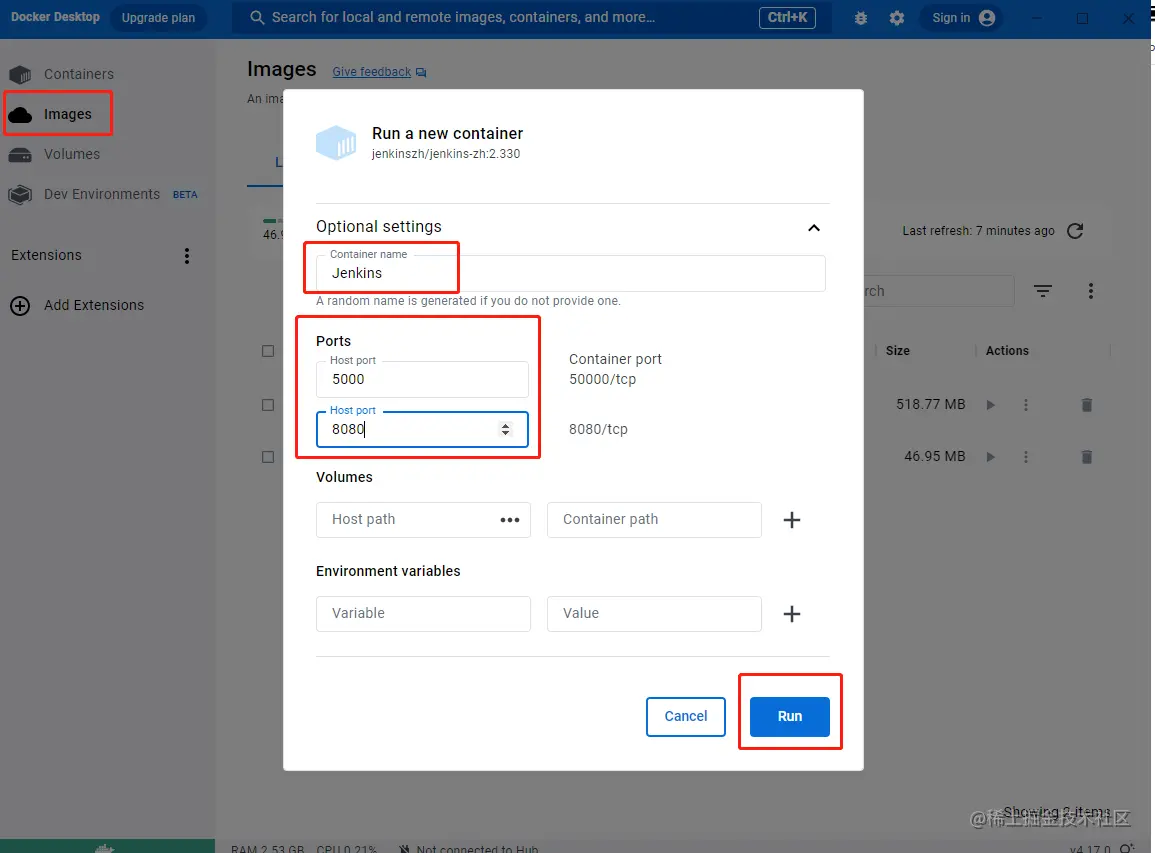Click the 50000/tcp container port text
This screenshot has height=853, width=1155.
[x=603, y=379]
